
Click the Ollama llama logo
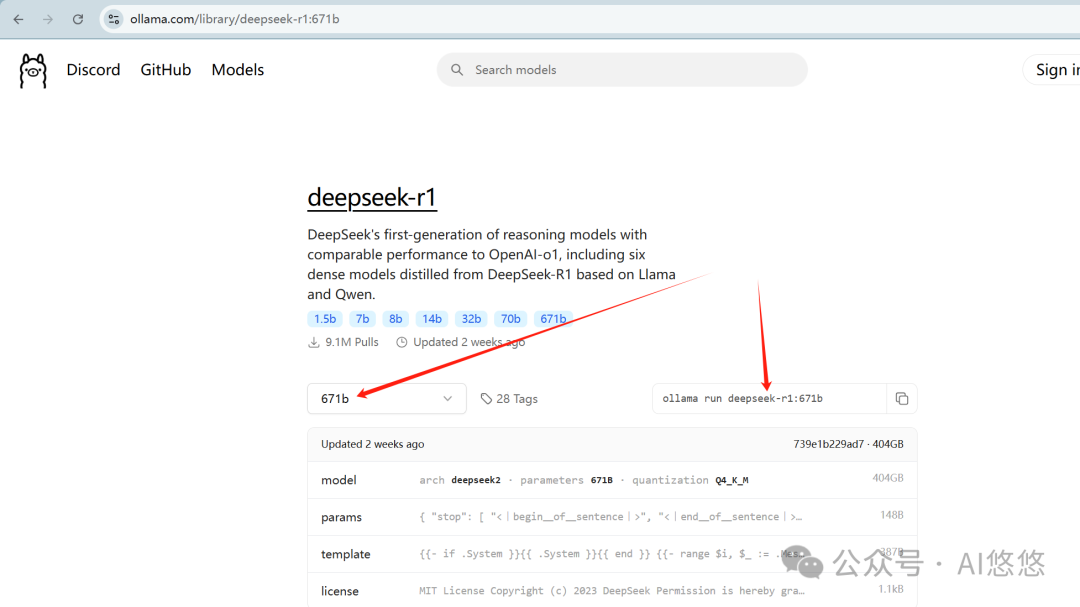32,70
